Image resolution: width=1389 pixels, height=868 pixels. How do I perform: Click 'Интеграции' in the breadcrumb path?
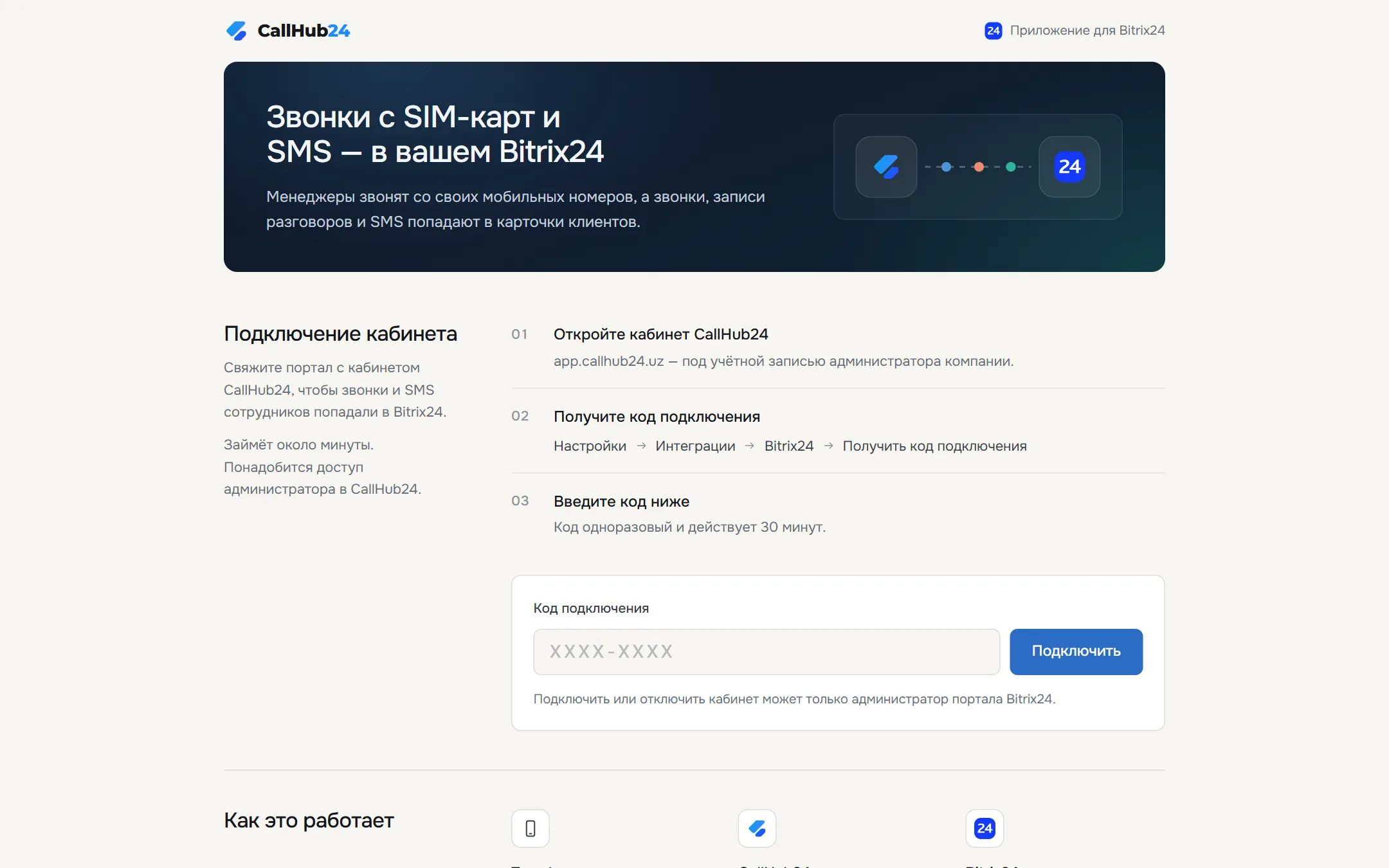[x=695, y=446]
